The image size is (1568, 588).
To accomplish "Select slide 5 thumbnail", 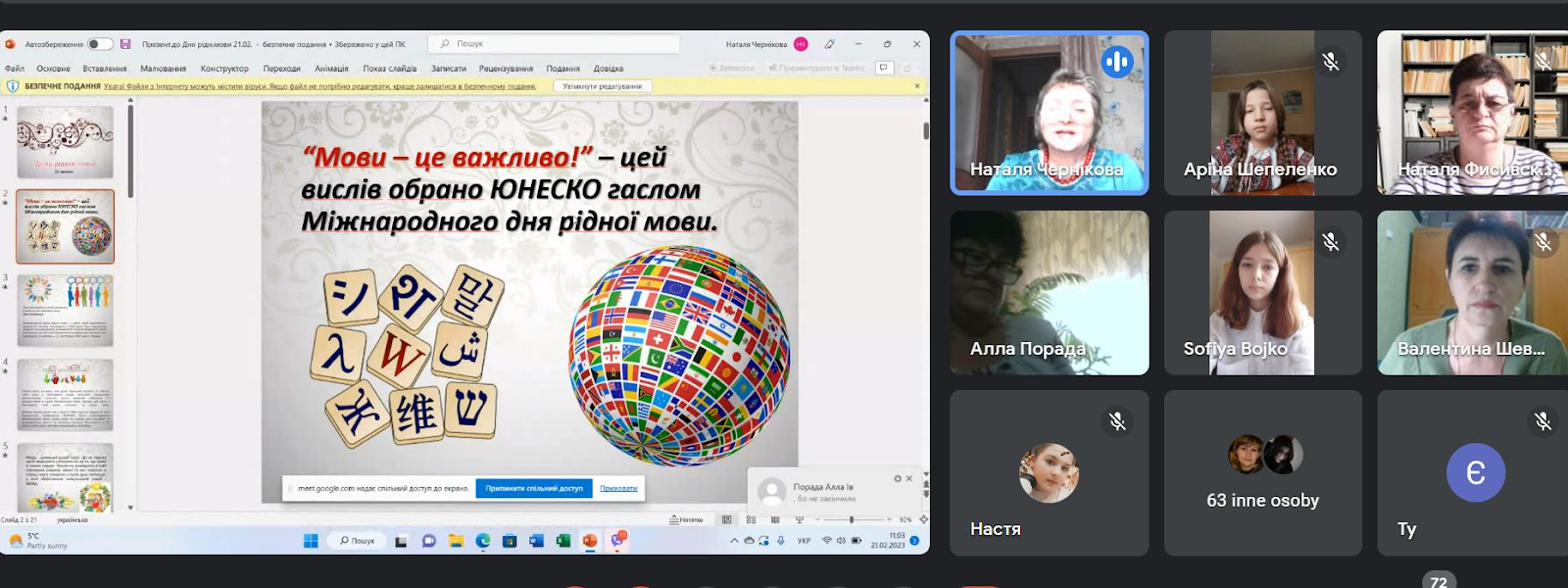I will coord(66,477).
